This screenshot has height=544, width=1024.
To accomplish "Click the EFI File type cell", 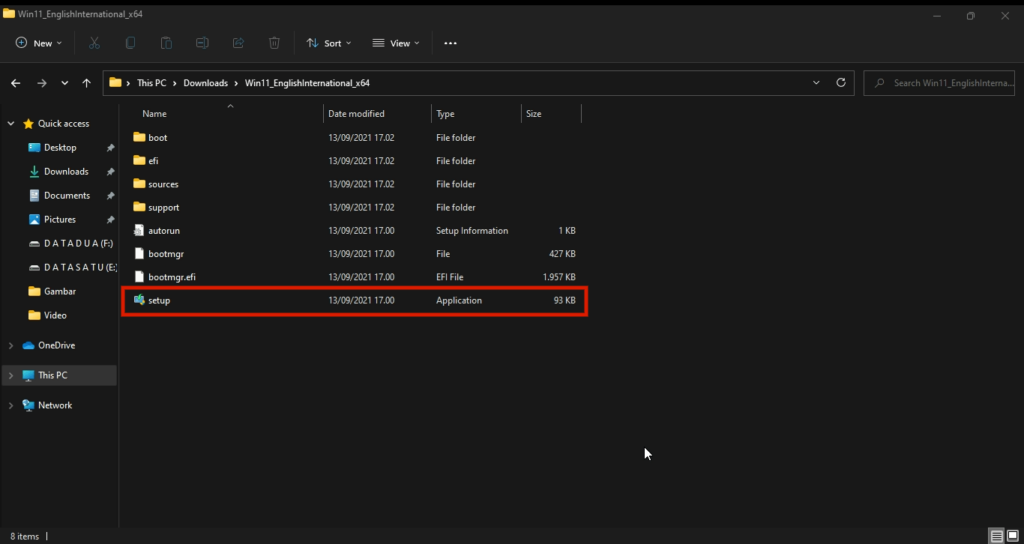I will click(450, 277).
